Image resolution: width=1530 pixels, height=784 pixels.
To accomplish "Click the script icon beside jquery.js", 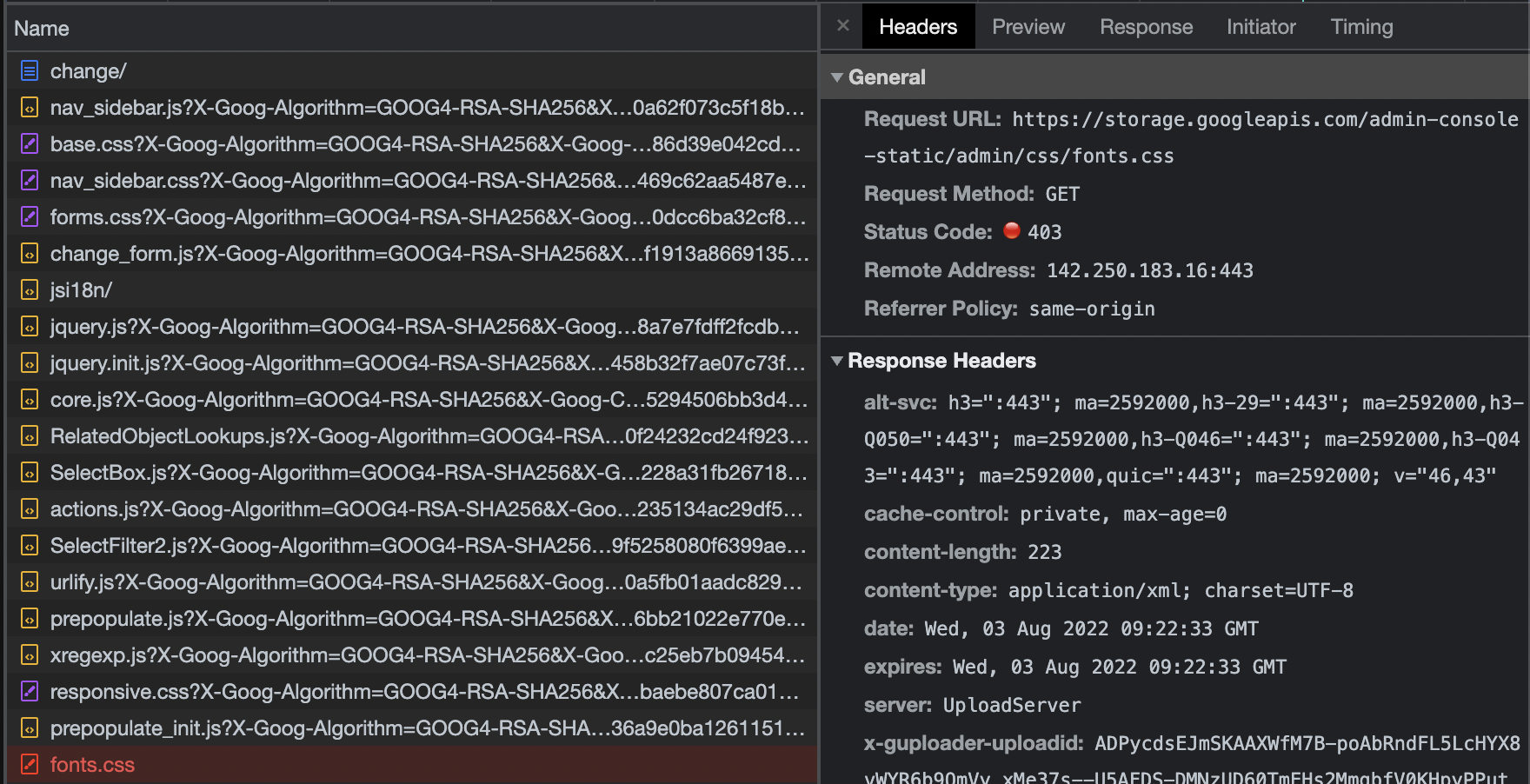I will pyautogui.click(x=29, y=327).
